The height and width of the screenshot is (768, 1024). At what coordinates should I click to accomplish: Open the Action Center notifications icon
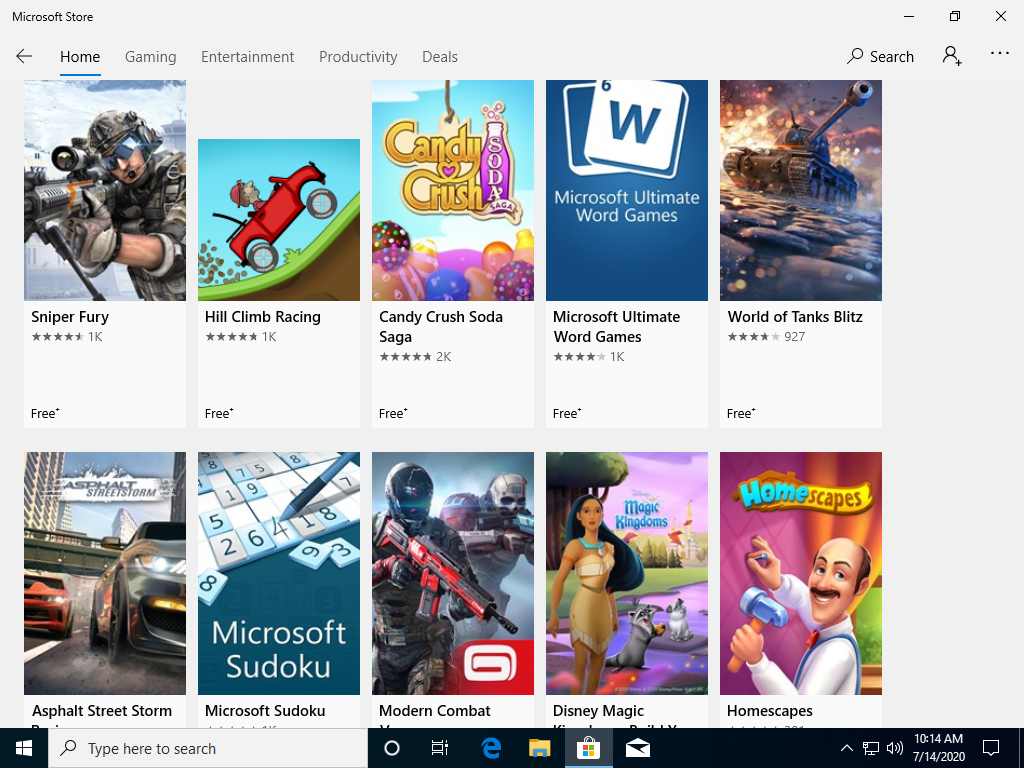click(991, 748)
